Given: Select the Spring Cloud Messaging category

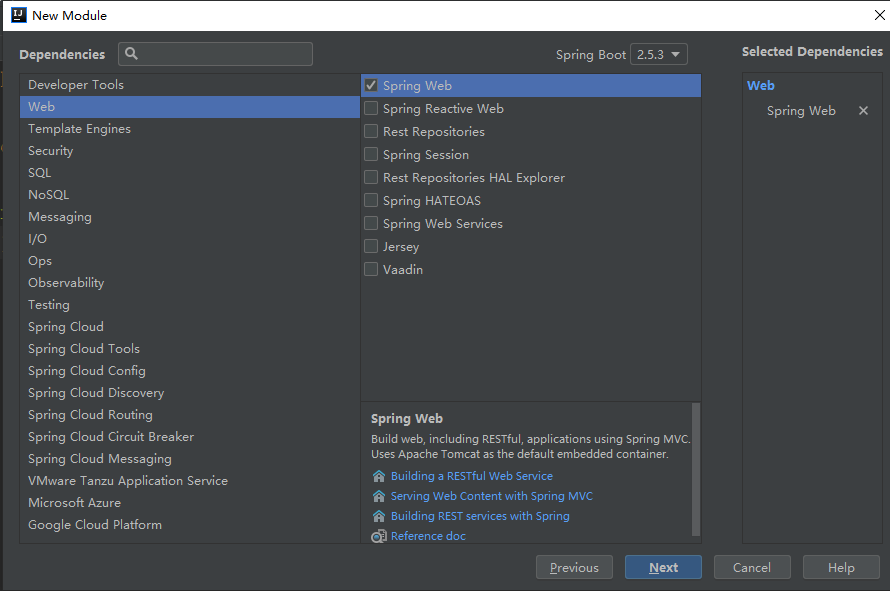Looking at the screenshot, I should (x=190, y=459).
